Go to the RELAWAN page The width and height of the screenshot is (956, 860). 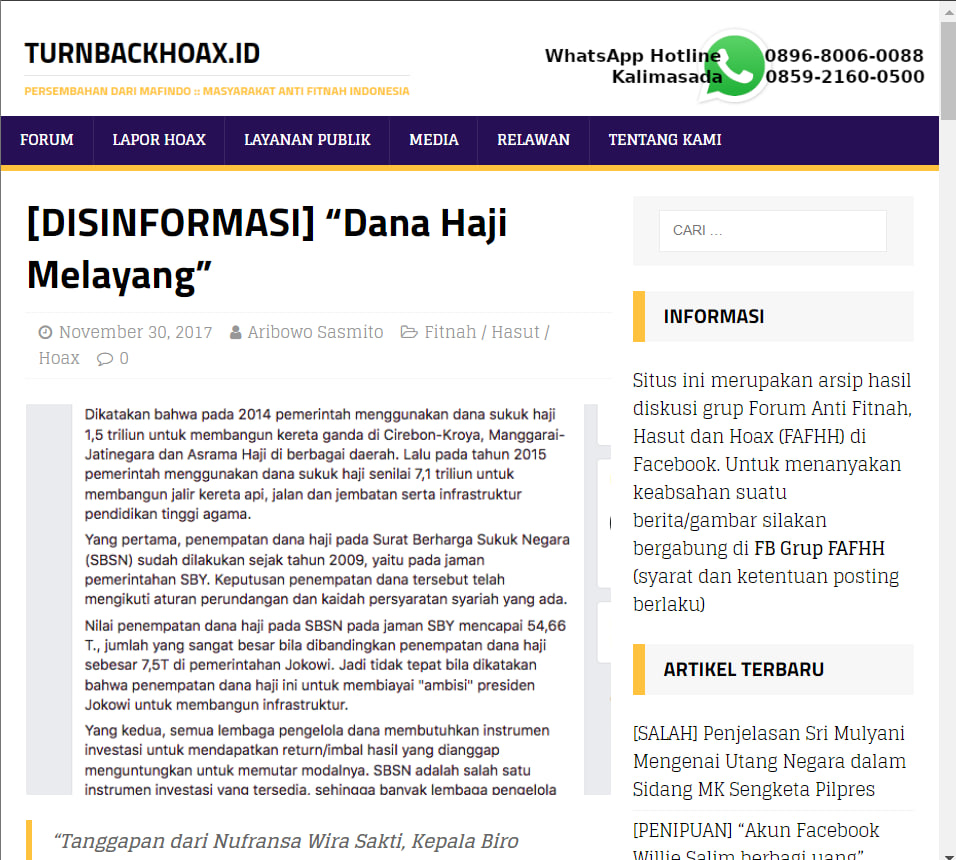tap(533, 140)
